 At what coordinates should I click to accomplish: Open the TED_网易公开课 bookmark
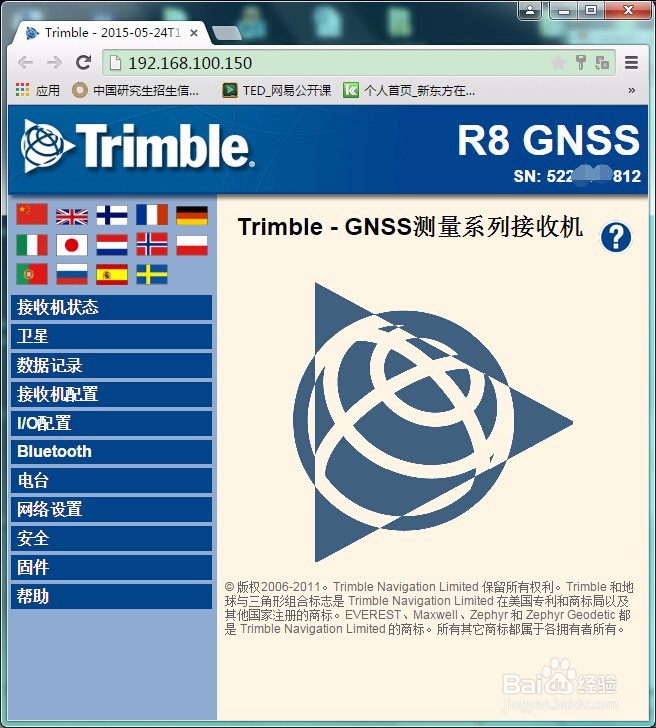(x=277, y=90)
